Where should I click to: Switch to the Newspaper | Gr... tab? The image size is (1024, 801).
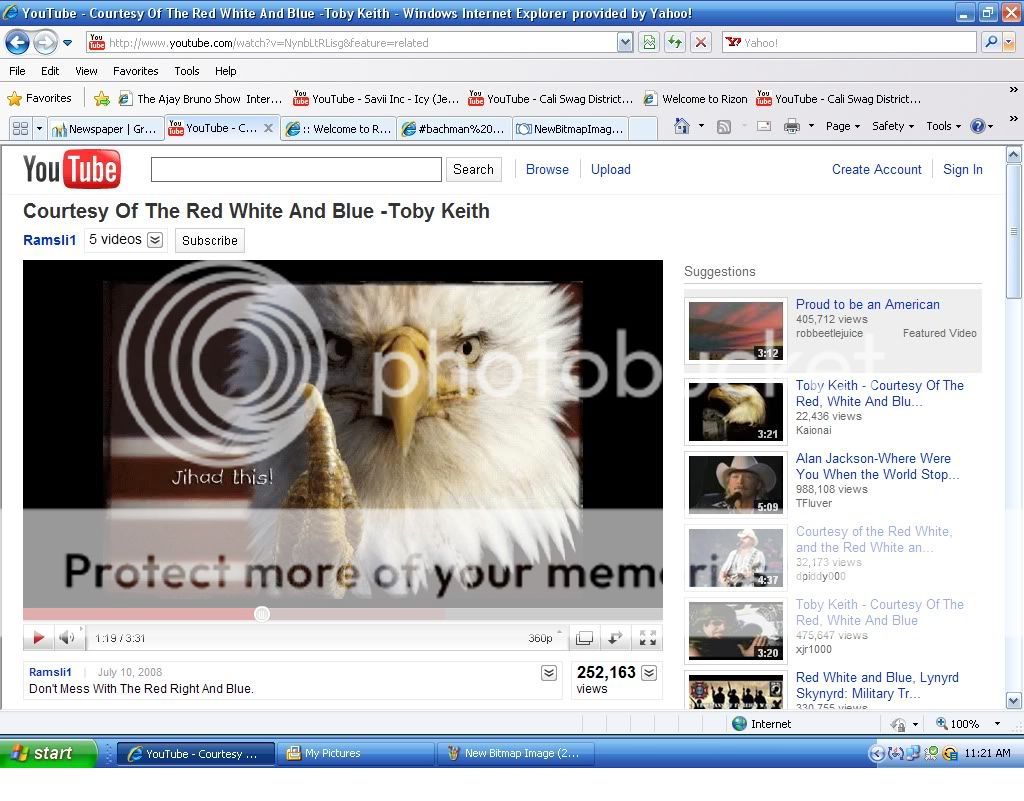point(106,129)
